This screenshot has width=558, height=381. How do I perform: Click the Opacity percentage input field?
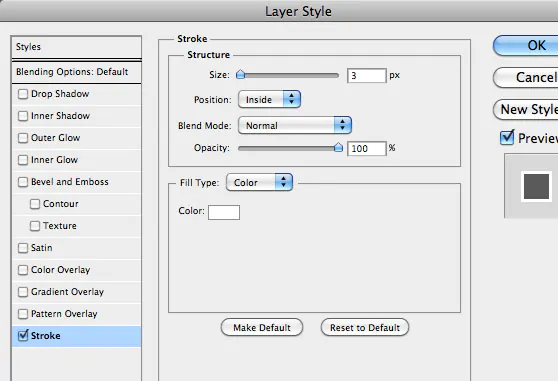pos(367,148)
